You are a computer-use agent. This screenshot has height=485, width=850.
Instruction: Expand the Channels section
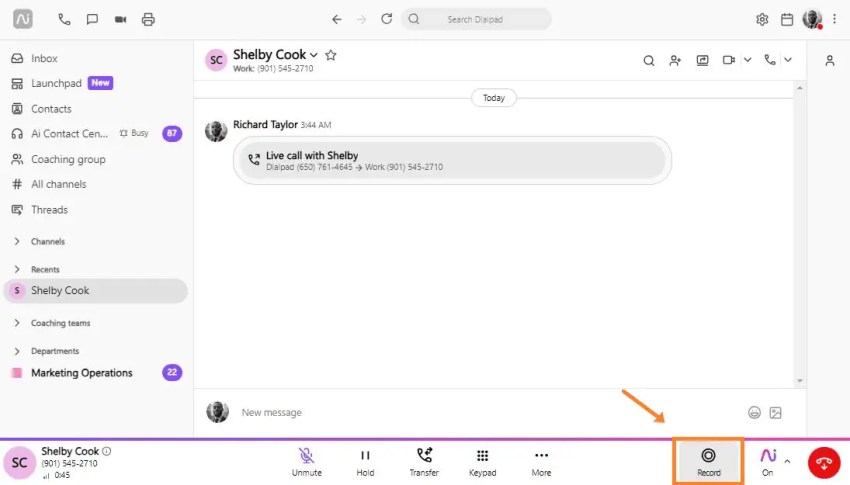(17, 241)
